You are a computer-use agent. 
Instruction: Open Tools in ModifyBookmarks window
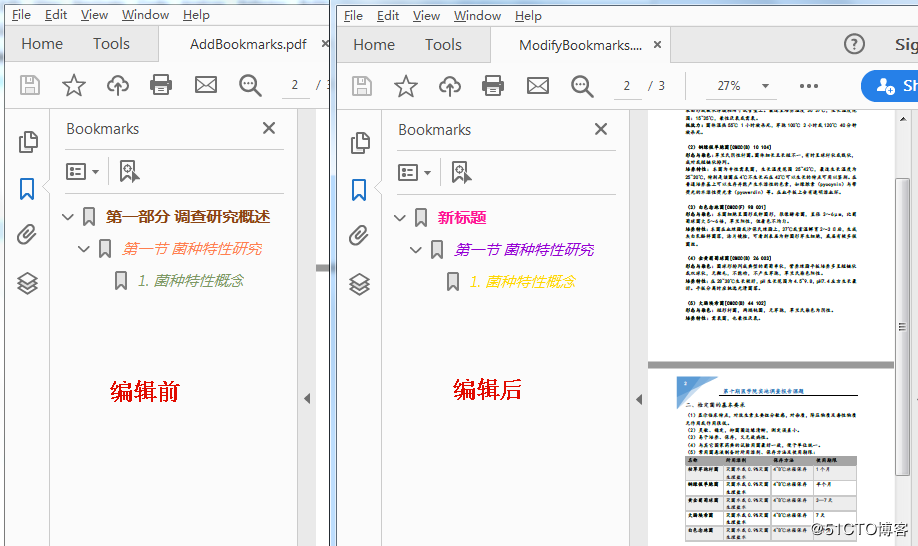[443, 45]
